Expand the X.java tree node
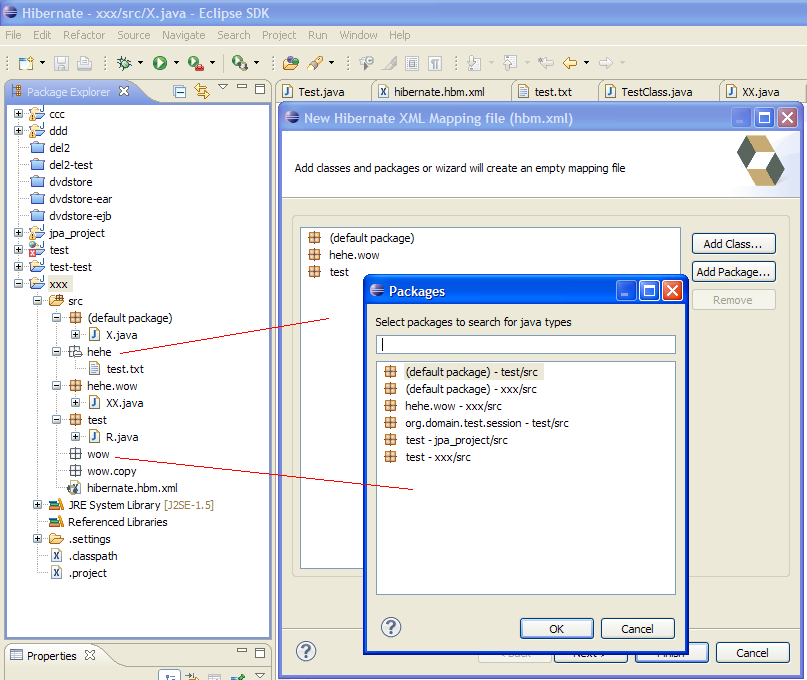Viewport: 807px width, 680px height. pyautogui.click(x=76, y=335)
